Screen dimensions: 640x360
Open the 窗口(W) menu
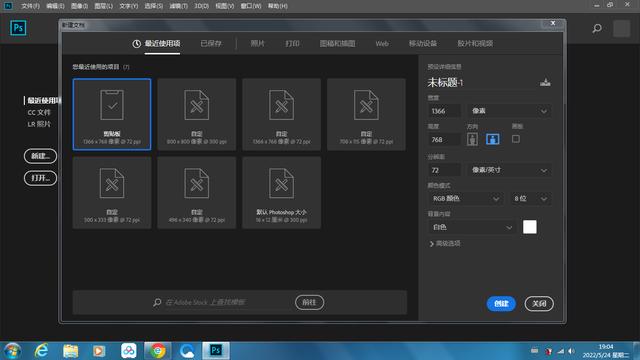point(251,6)
